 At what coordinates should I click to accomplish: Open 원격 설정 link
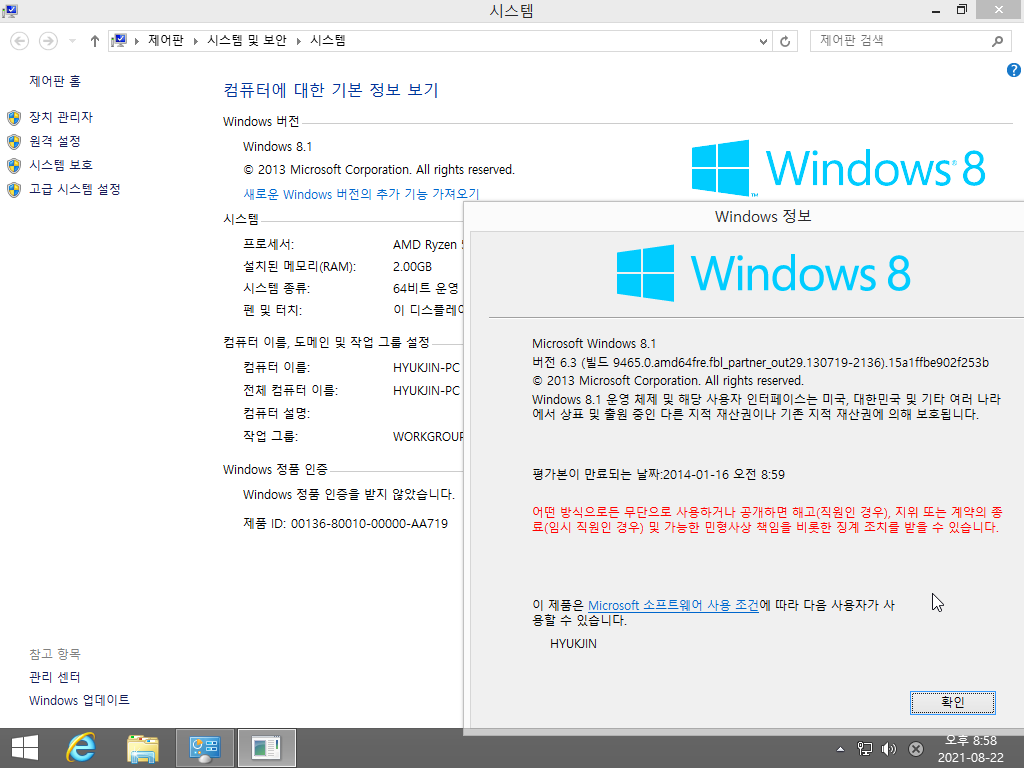pyautogui.click(x=55, y=141)
